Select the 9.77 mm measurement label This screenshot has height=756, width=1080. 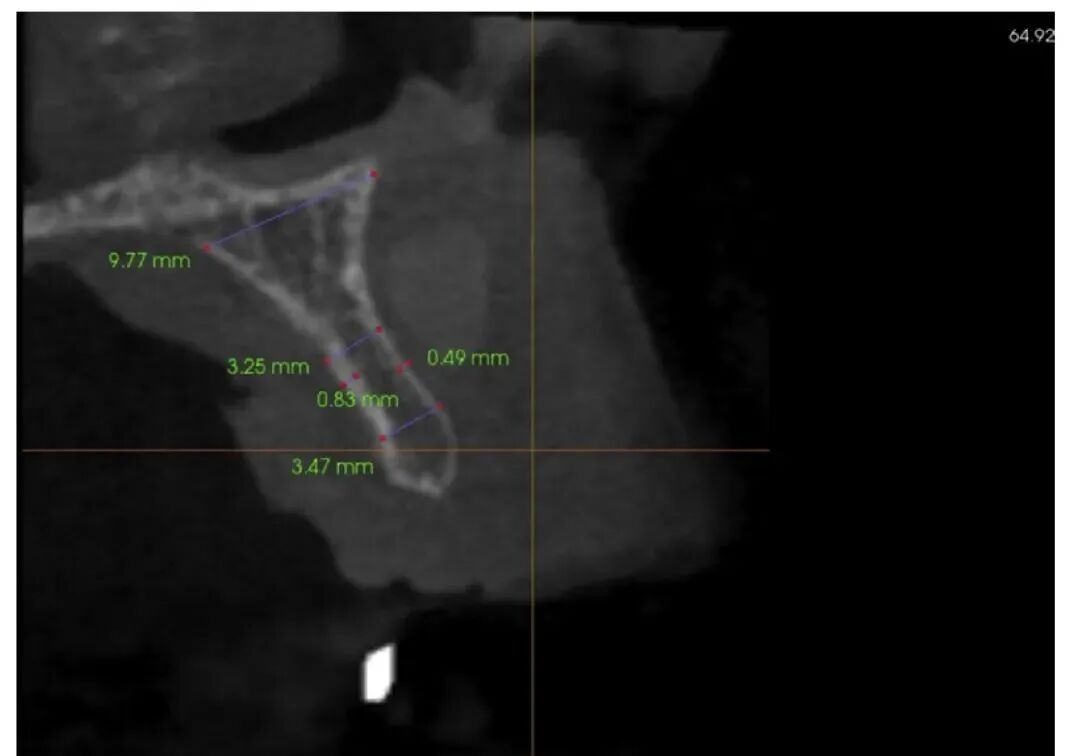click(149, 260)
